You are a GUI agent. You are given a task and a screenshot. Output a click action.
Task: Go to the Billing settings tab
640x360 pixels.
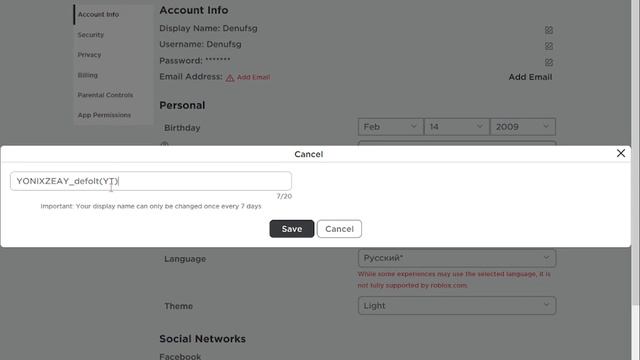88,75
